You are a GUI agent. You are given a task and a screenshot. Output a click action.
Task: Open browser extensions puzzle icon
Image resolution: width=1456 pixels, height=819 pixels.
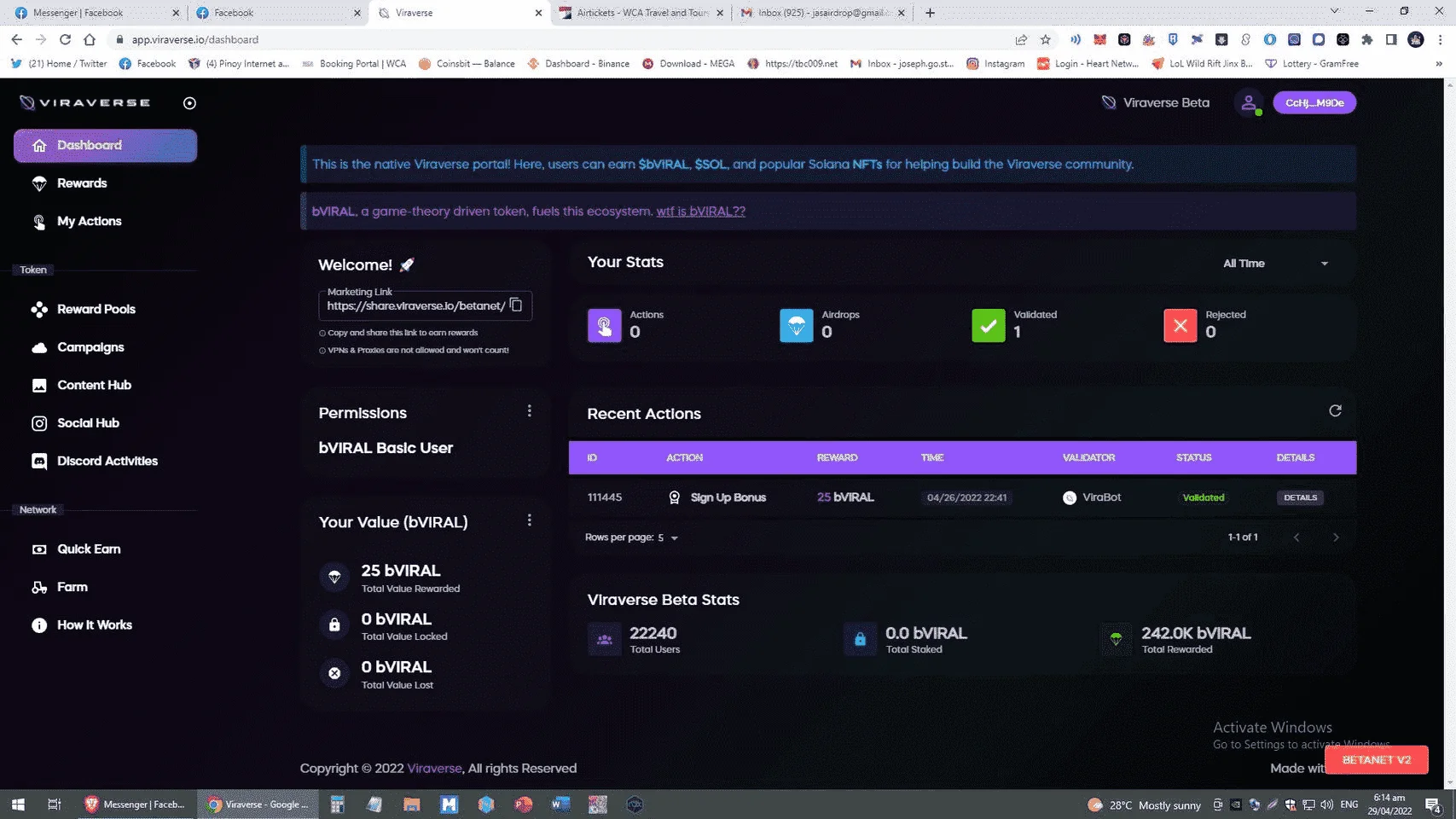(x=1366, y=40)
